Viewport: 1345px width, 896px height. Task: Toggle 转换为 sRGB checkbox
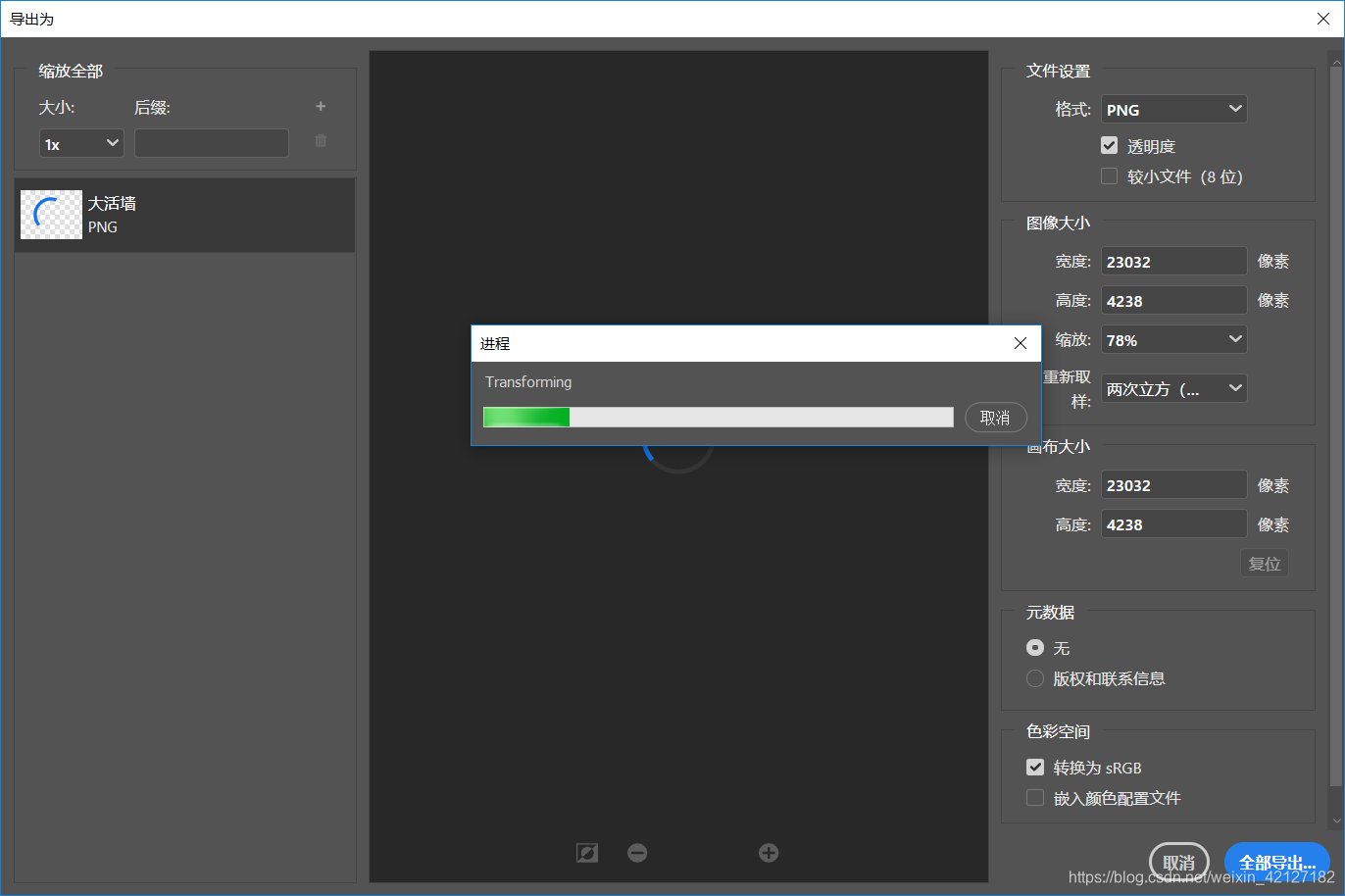click(1035, 767)
